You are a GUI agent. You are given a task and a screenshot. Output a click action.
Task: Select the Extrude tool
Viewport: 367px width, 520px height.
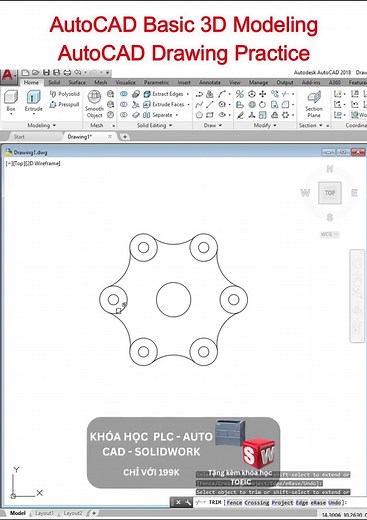coord(33,100)
